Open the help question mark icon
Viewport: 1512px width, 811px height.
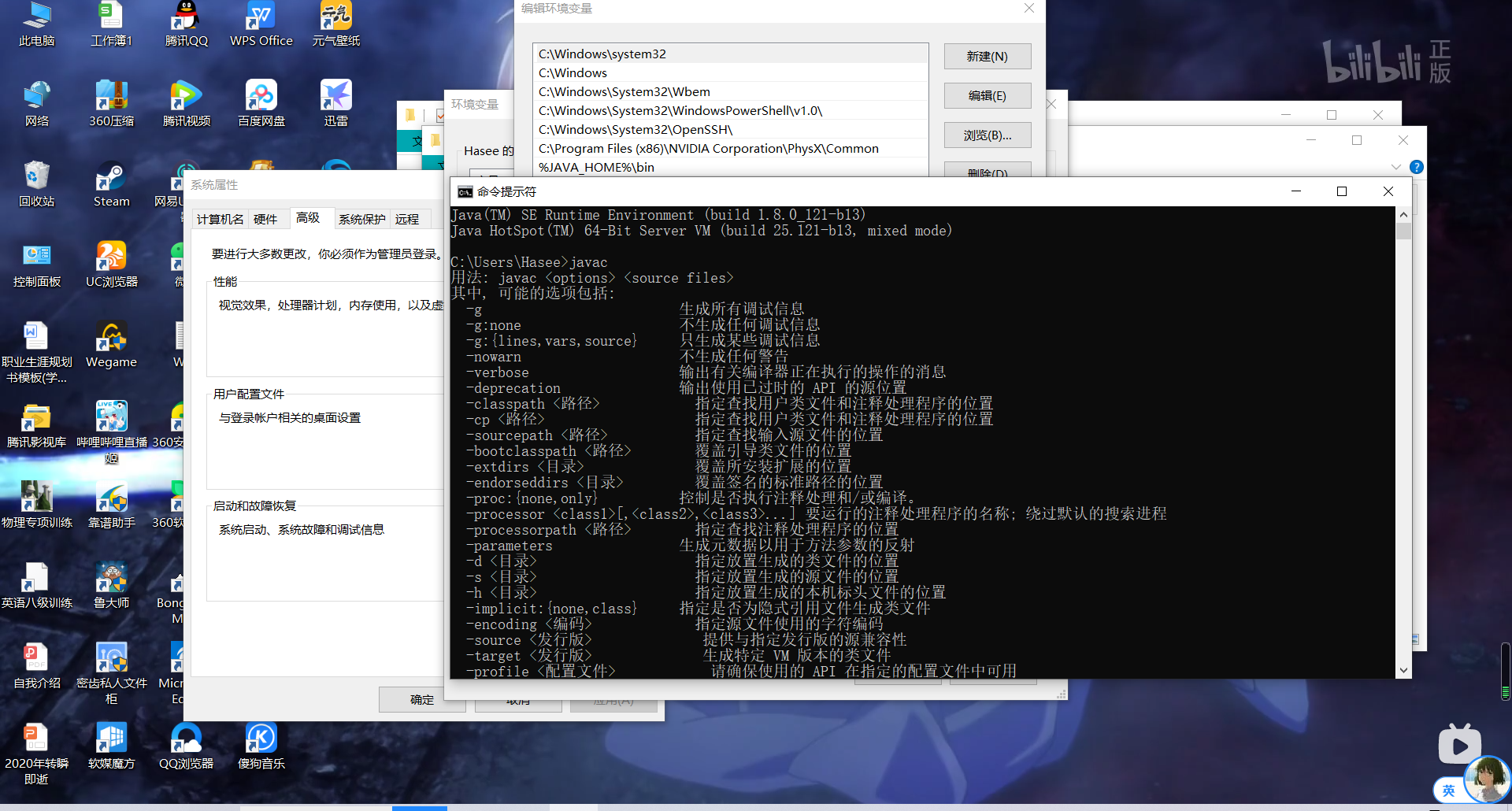1416,167
